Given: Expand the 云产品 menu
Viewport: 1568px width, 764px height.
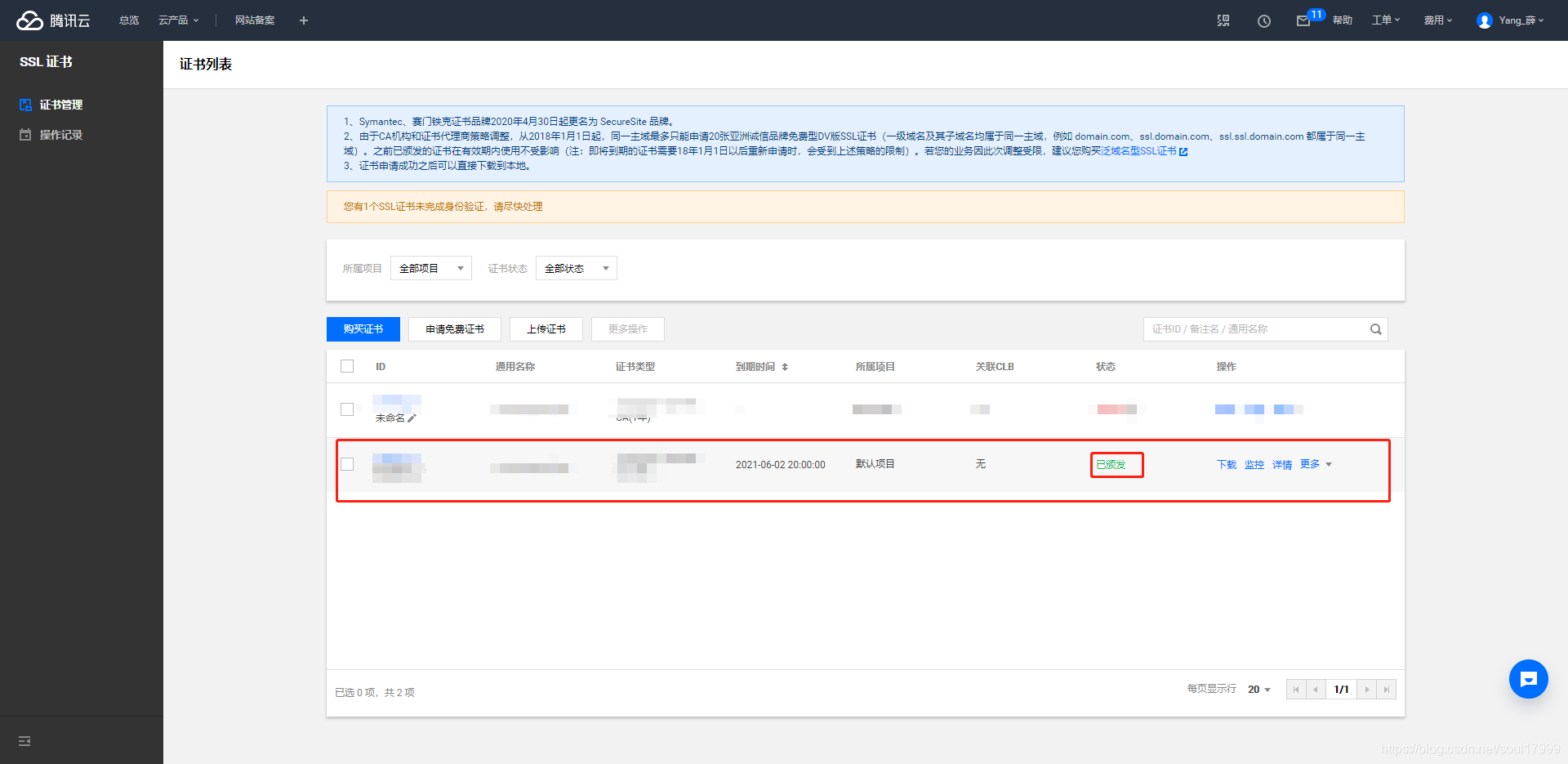Looking at the screenshot, I should point(179,20).
